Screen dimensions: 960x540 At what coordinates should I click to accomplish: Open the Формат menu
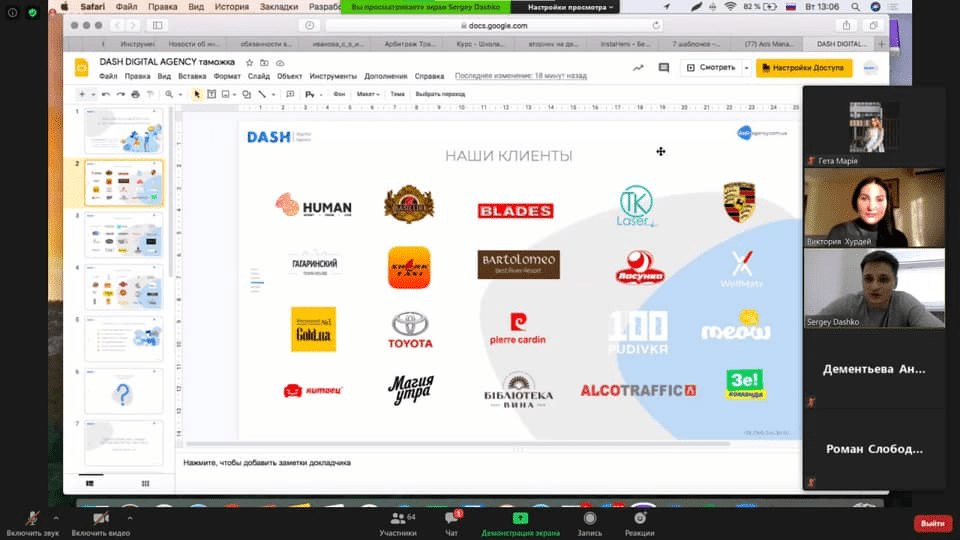[227, 77]
